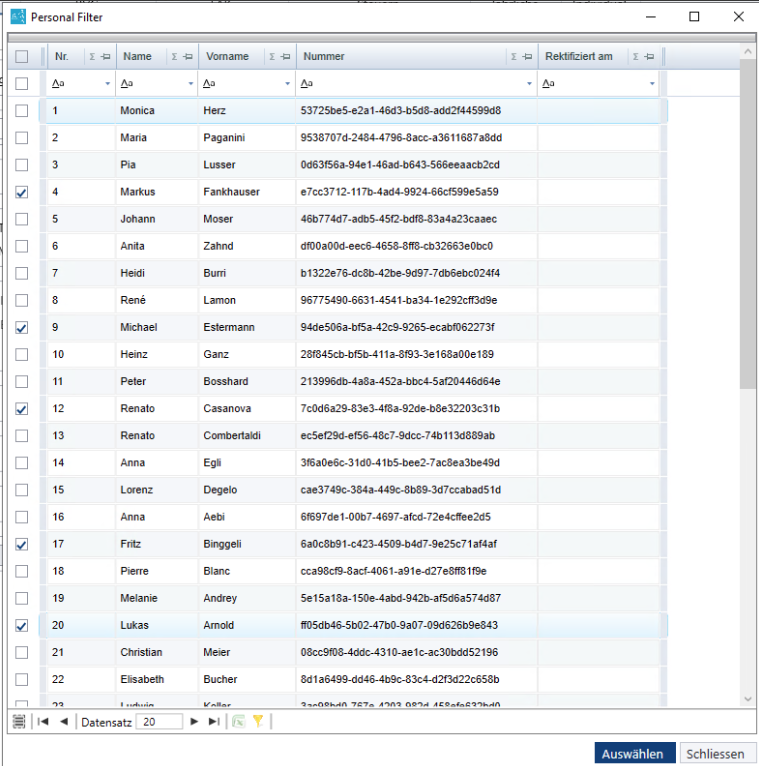Open the Vorname column filter dropdown
The width and height of the screenshot is (759, 766).
[287, 84]
